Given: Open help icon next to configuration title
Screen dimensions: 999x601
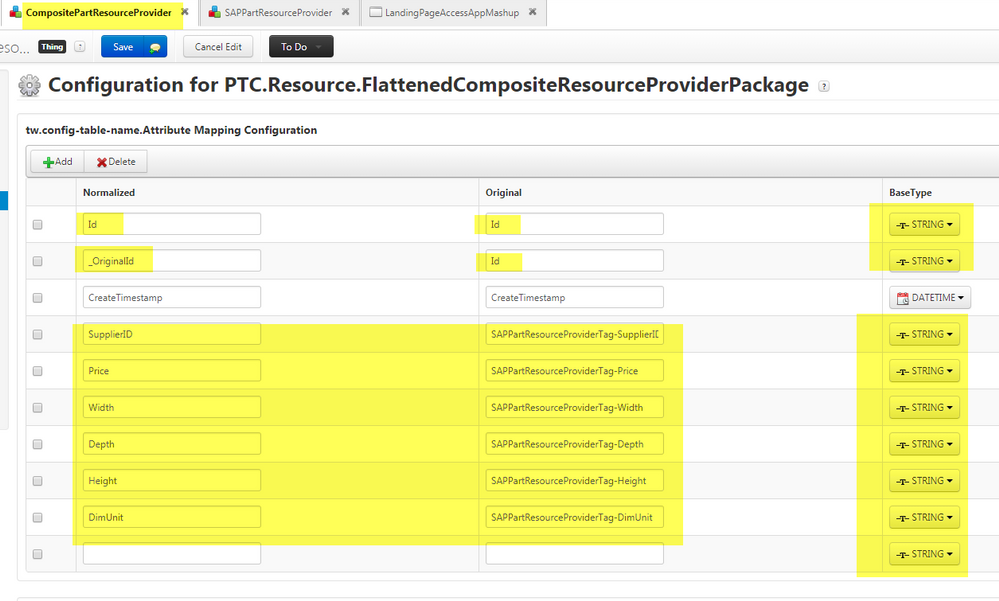Looking at the screenshot, I should point(824,86).
